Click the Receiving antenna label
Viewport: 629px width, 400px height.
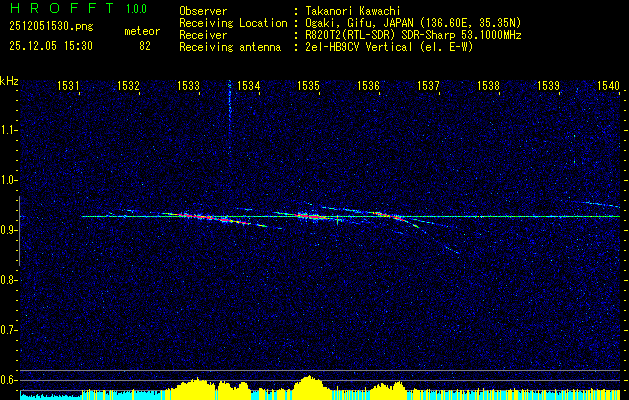click(230, 47)
